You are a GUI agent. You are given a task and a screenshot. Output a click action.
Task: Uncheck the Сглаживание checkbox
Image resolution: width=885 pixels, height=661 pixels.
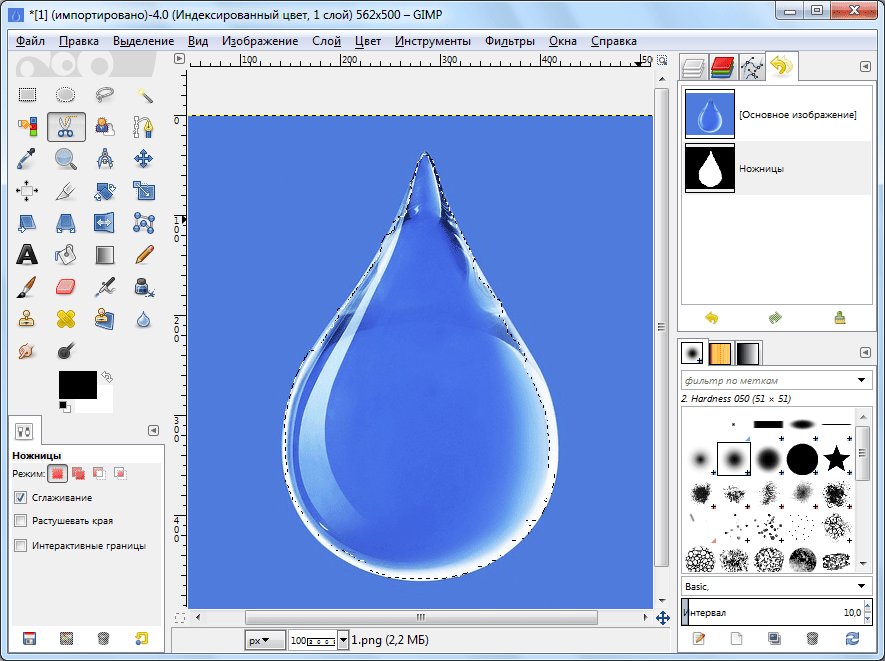click(21, 497)
